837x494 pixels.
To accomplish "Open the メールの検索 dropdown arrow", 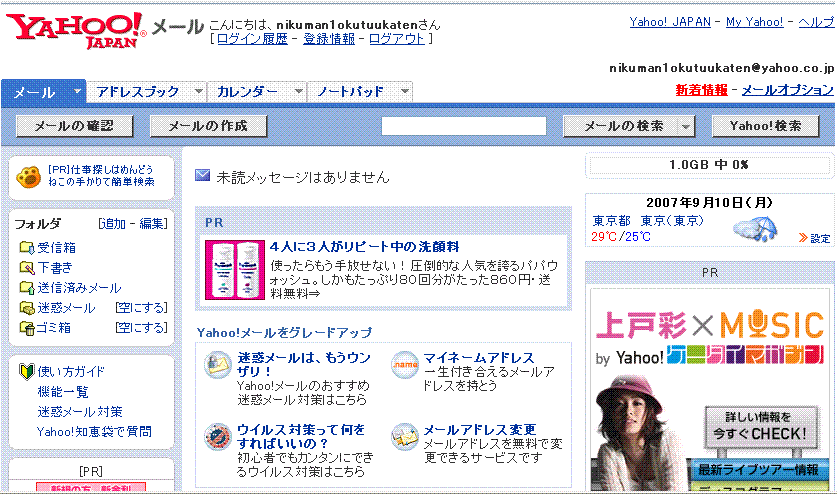I will tap(686, 127).
